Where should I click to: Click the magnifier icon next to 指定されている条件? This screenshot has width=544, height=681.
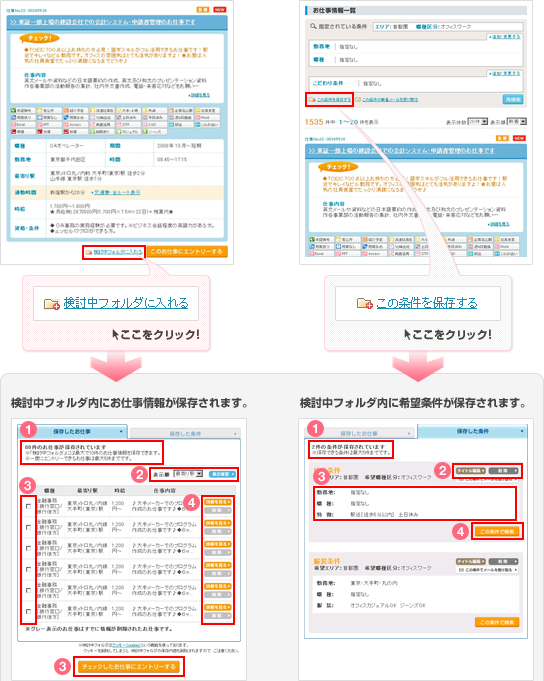313,26
